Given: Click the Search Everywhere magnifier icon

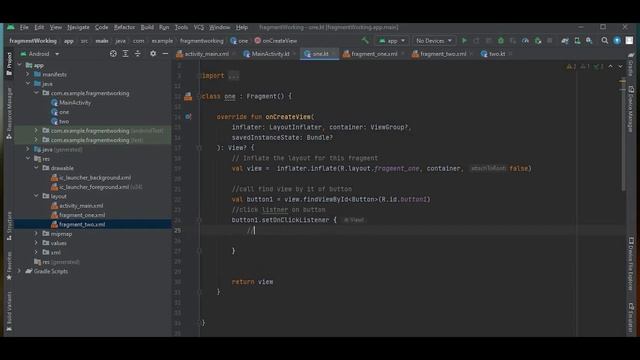Looking at the screenshot, I should 604,40.
